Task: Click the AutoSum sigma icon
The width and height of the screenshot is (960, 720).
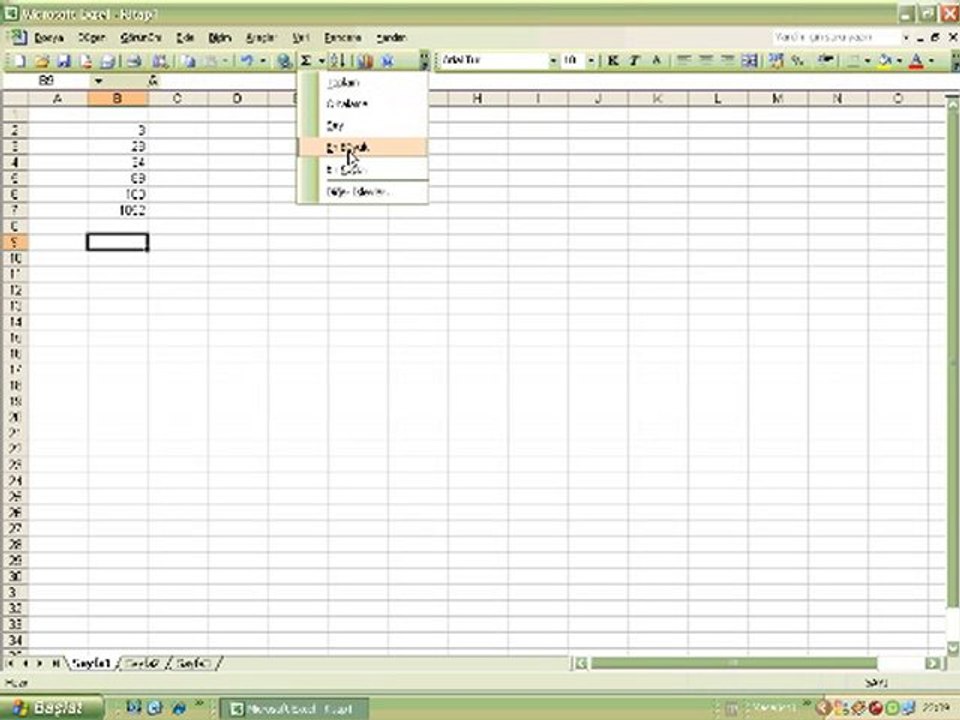Action: pyautogui.click(x=306, y=61)
